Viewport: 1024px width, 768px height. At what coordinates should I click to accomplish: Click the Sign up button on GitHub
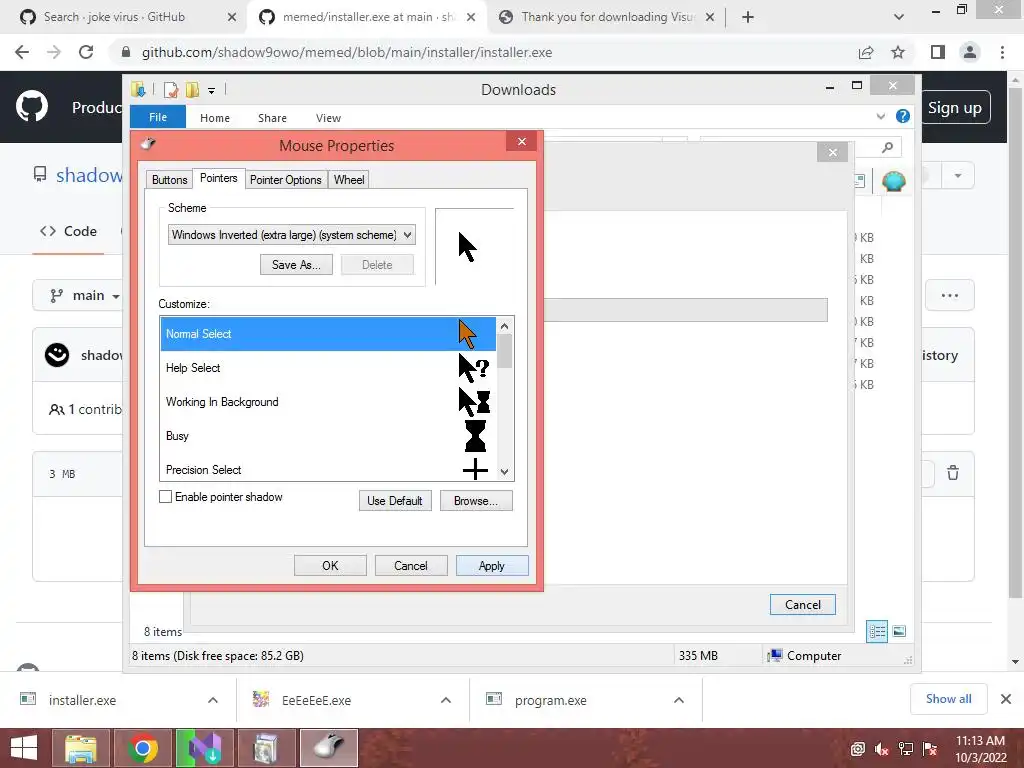click(x=955, y=108)
